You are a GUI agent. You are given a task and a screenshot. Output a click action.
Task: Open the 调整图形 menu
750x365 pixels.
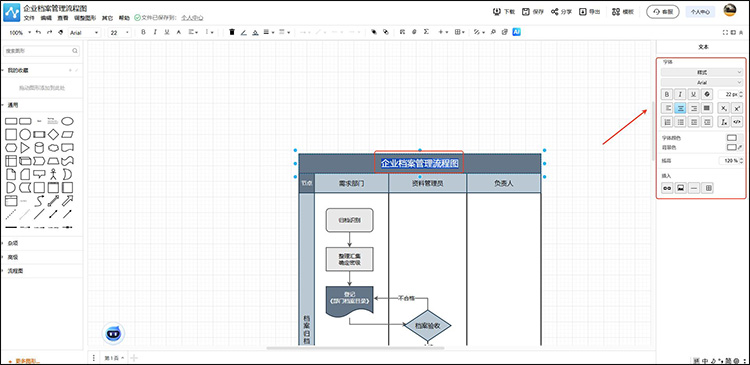(x=85, y=18)
